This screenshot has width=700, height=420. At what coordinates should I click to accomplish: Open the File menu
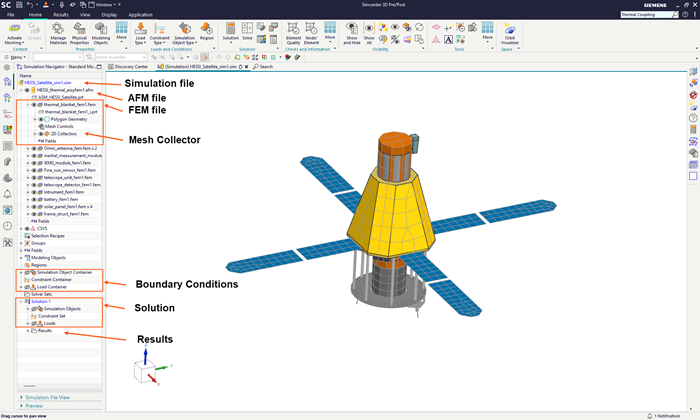[x=11, y=15]
